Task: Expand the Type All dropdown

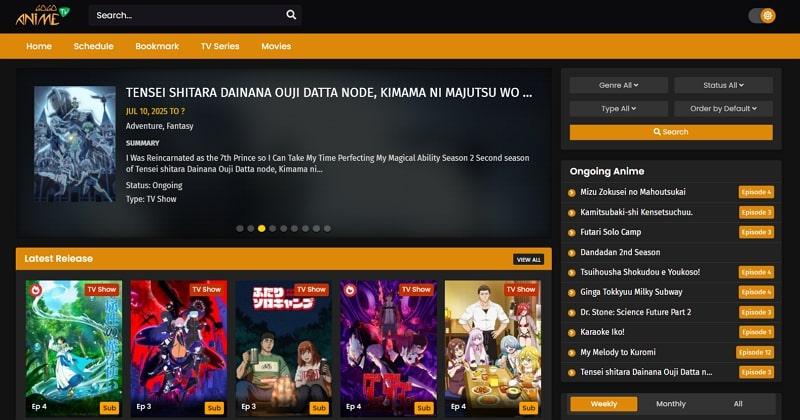Action: pyautogui.click(x=618, y=108)
